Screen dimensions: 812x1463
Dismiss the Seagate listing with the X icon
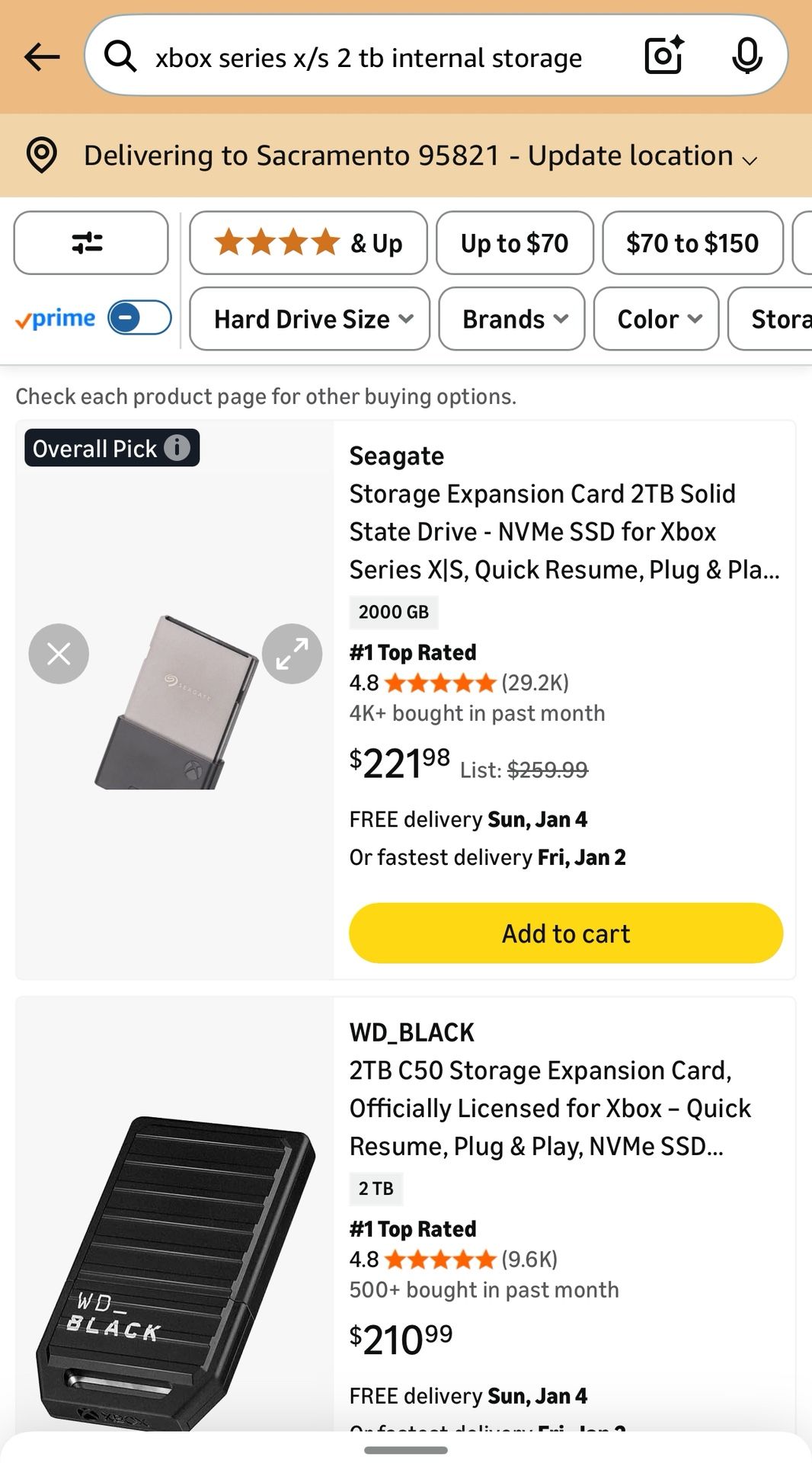(x=59, y=653)
